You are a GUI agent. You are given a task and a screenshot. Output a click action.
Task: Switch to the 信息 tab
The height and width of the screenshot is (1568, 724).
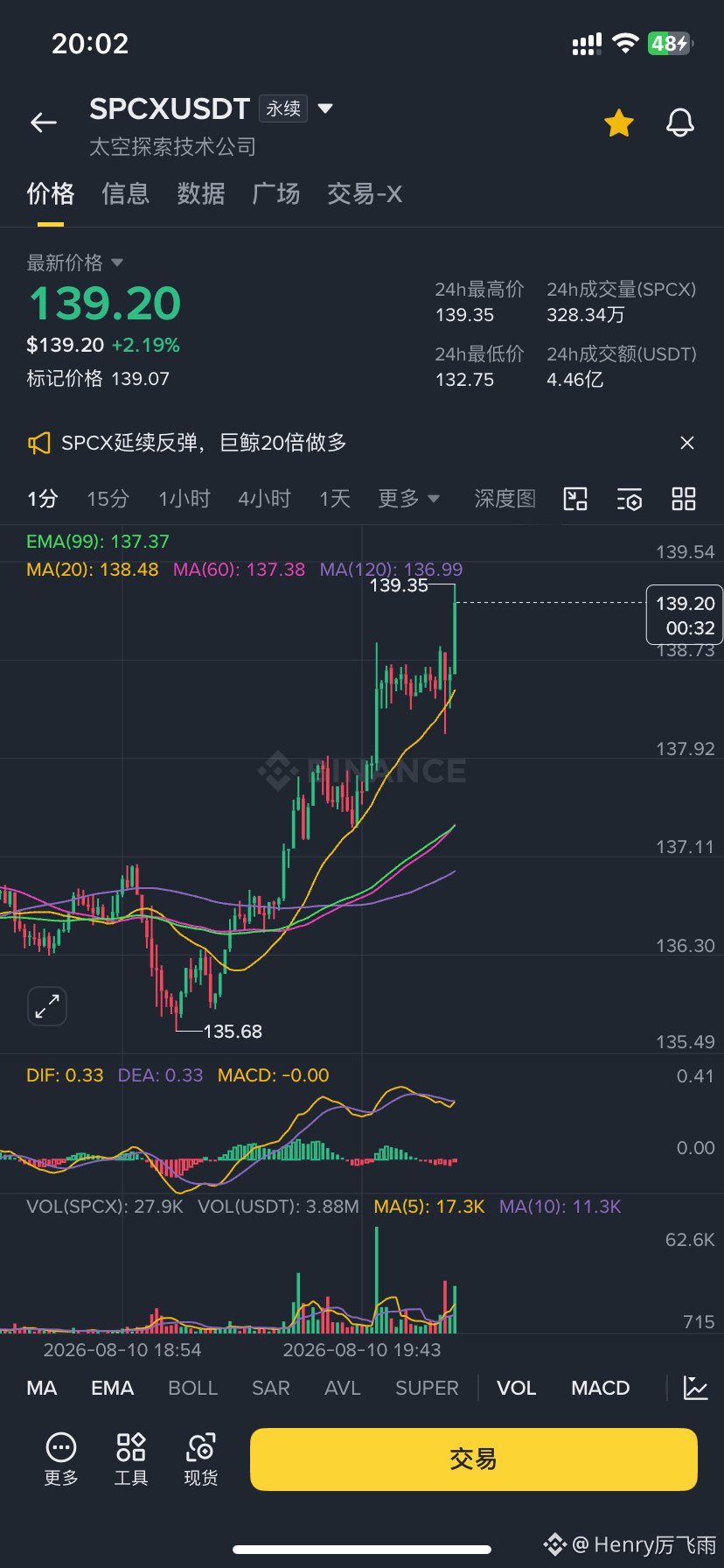point(126,194)
